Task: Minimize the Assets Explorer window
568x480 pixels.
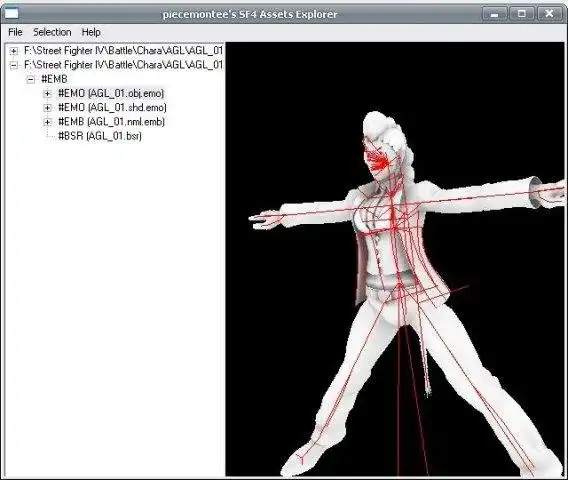Action: (x=494, y=14)
